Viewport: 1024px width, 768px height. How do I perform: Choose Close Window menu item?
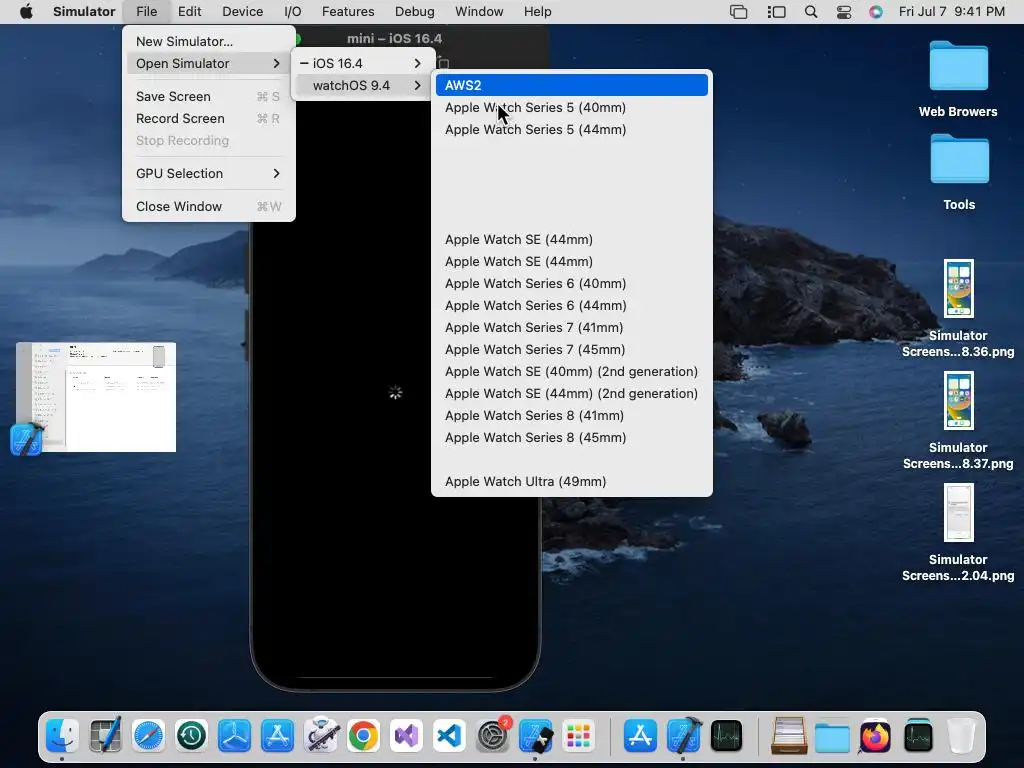click(x=208, y=206)
